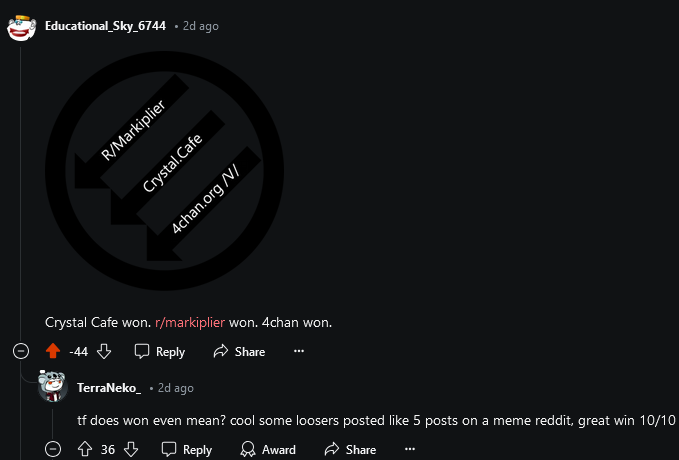Click the 2d ago timestamp on TerraNeko_'s reply
Screen dimensions: 679x460
tap(175, 388)
